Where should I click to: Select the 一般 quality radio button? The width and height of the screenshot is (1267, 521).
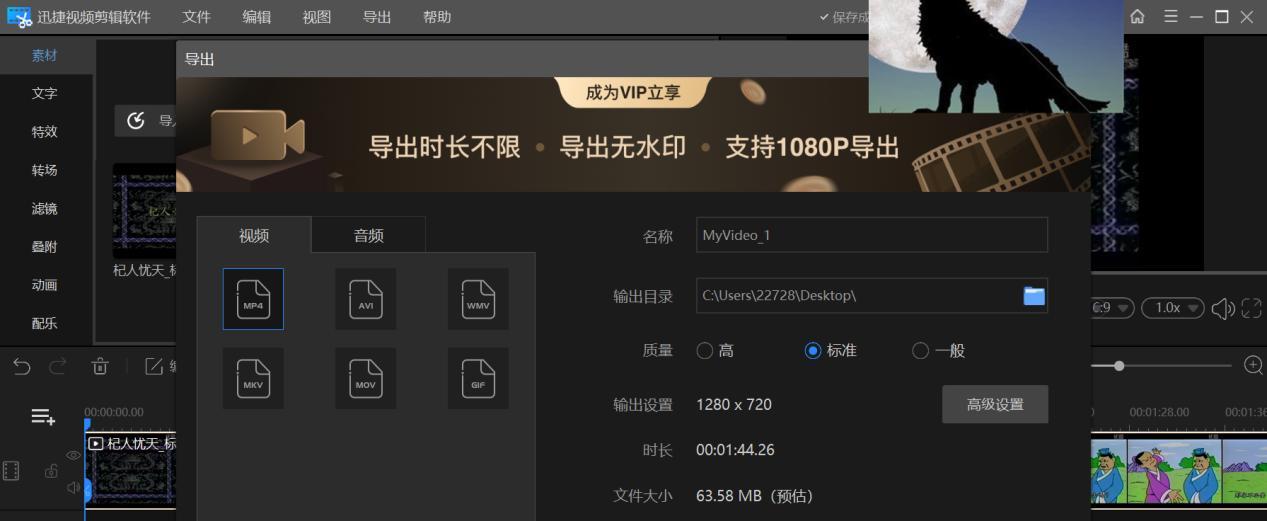(921, 351)
